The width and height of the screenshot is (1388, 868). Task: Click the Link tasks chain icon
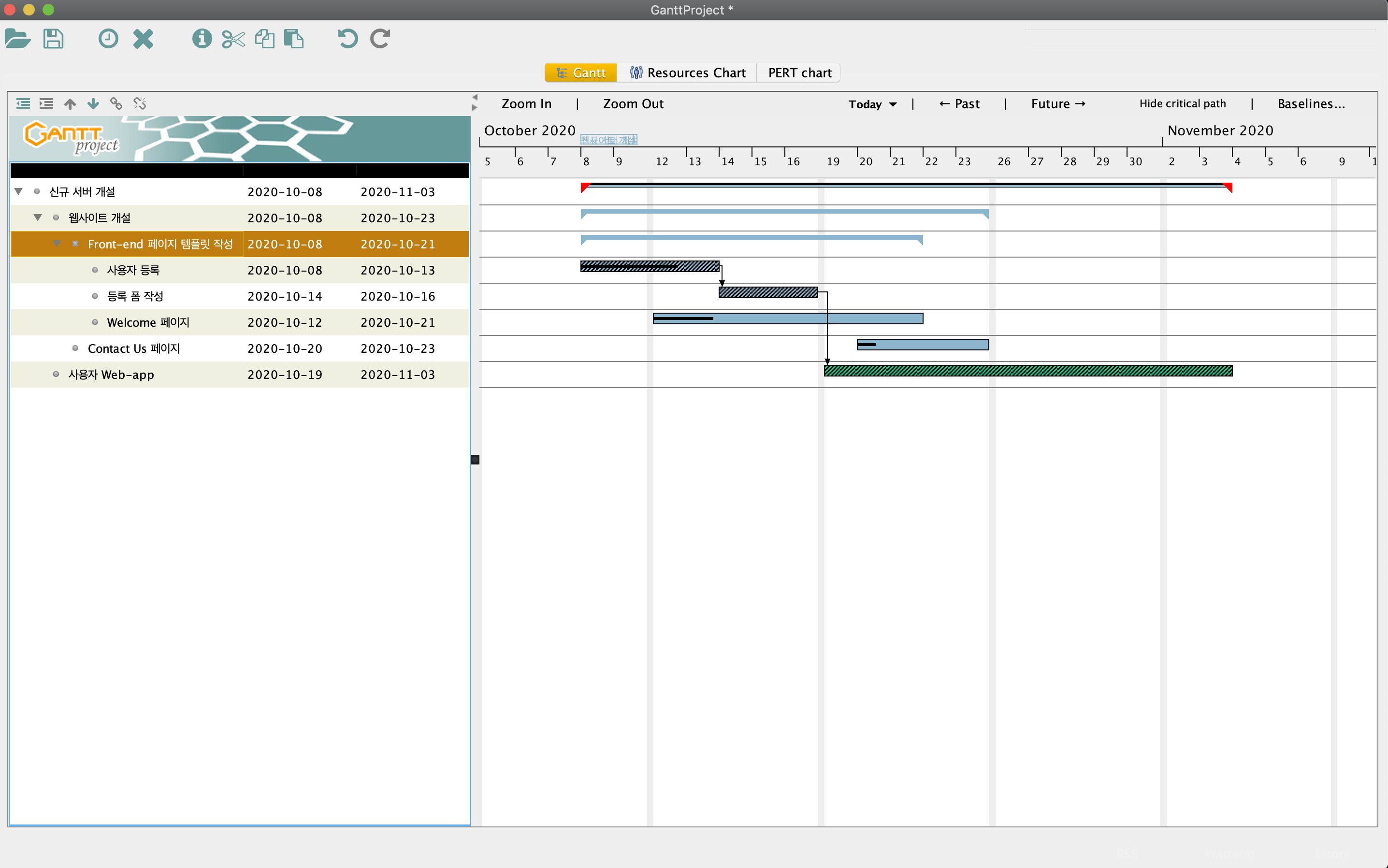point(116,103)
